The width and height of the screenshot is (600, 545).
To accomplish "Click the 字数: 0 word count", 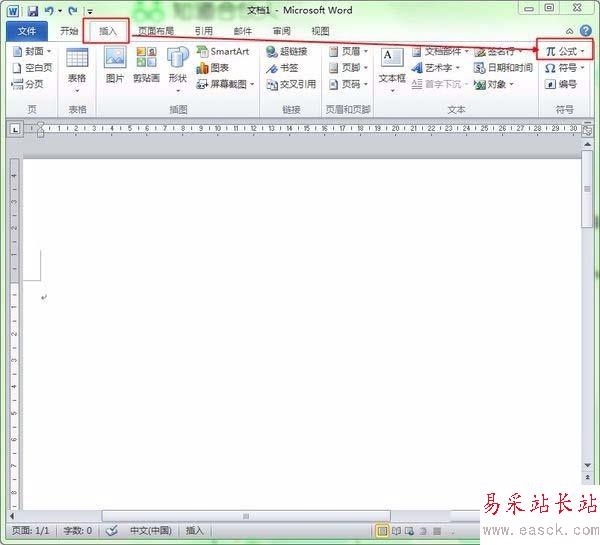I will click(77, 530).
